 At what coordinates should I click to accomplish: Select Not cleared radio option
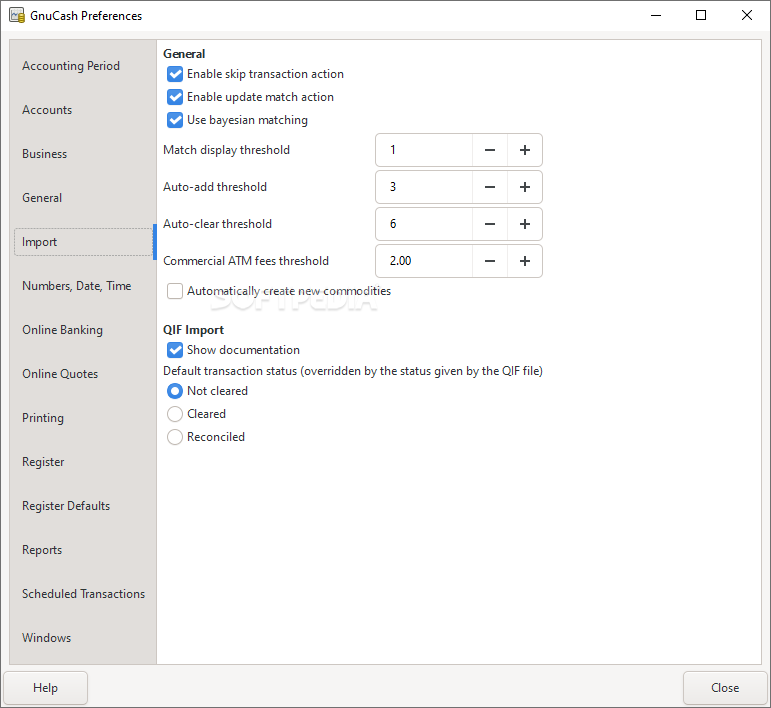click(175, 391)
